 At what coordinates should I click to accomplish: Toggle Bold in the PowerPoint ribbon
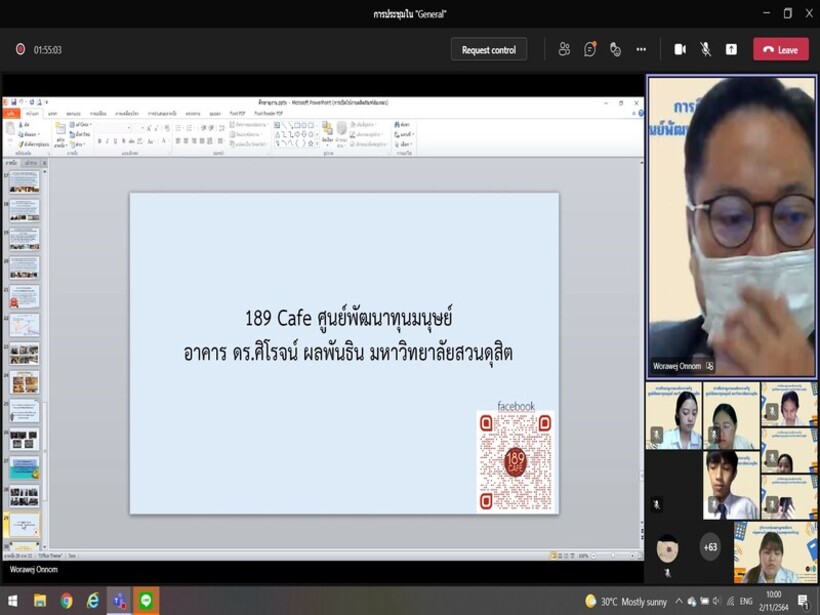pyautogui.click(x=99, y=141)
